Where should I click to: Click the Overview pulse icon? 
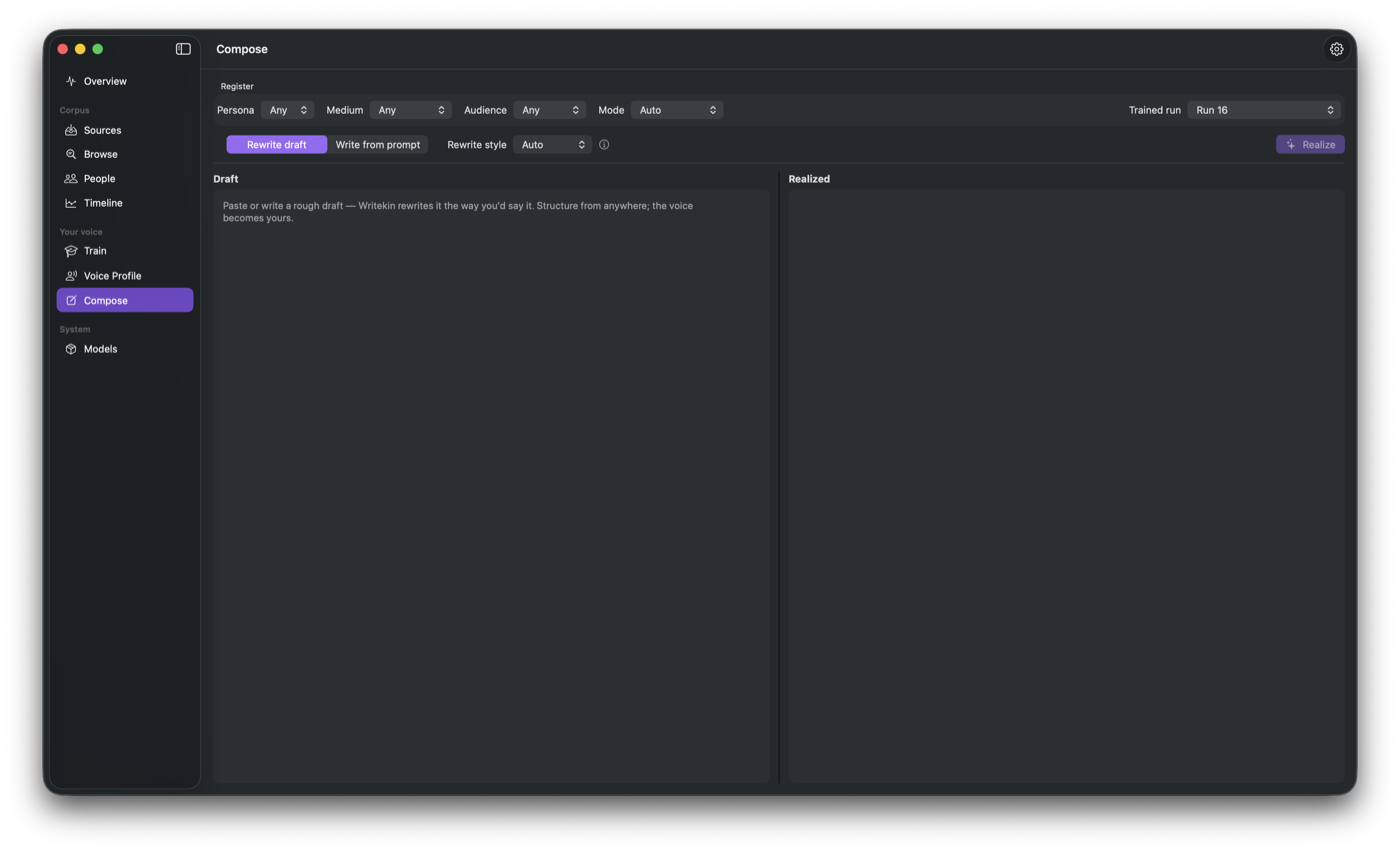click(x=71, y=81)
